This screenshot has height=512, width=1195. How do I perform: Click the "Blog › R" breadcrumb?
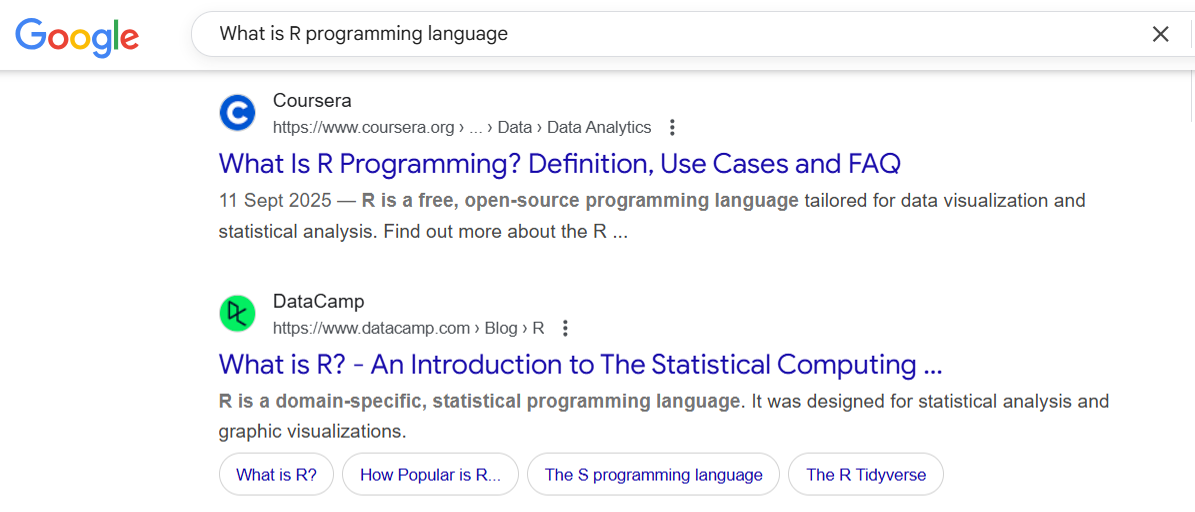click(515, 328)
